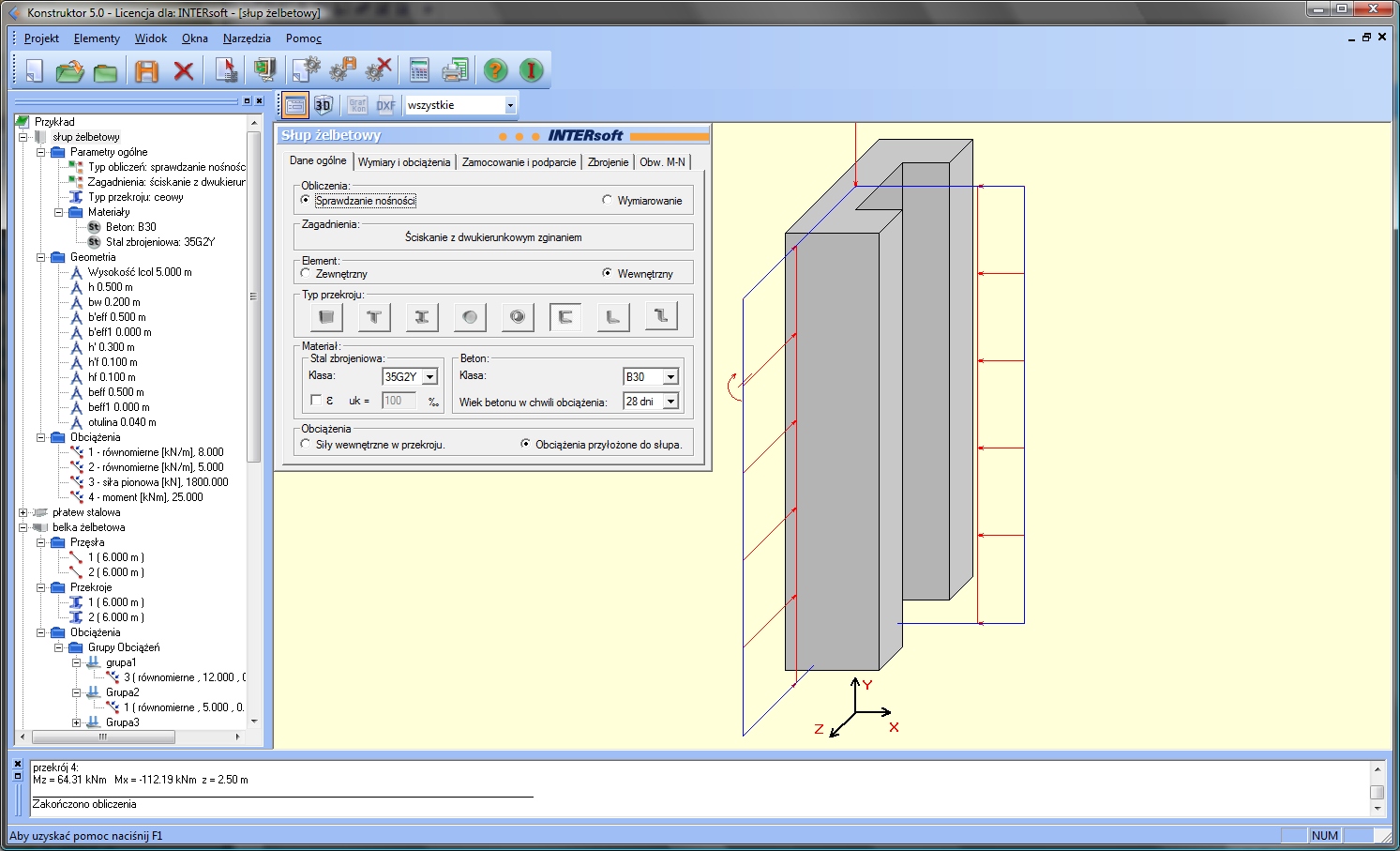Switch to 'Zbrojenie' tab

point(608,162)
